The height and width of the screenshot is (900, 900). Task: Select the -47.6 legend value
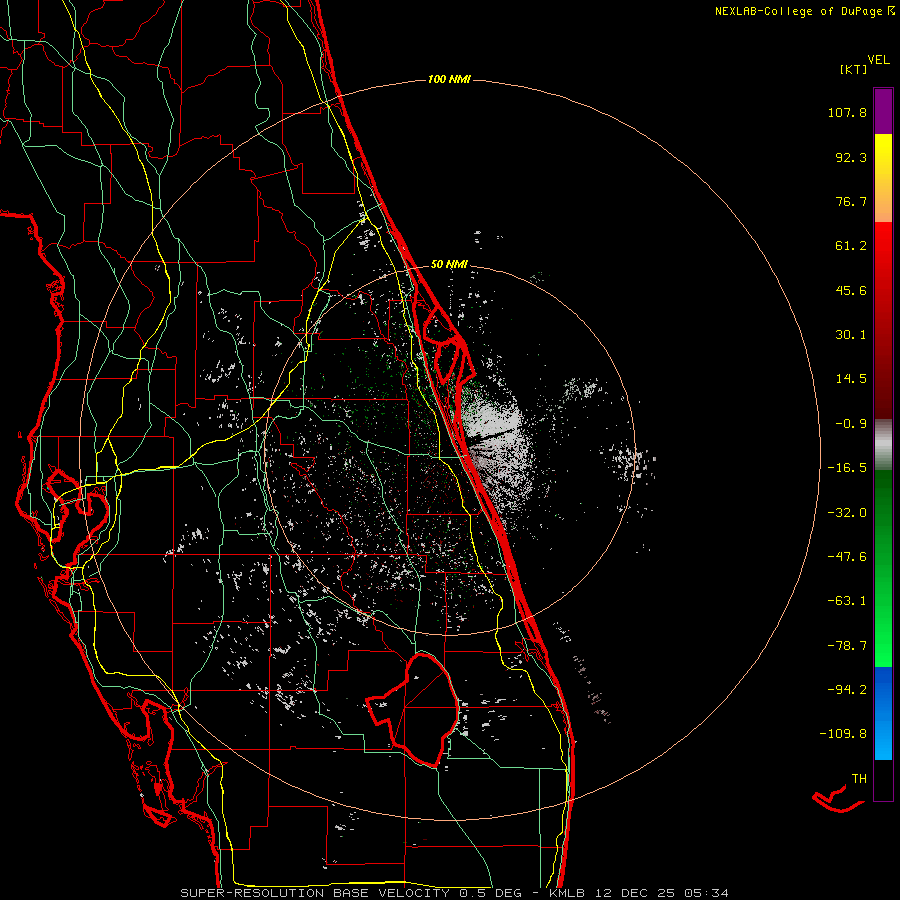tap(847, 557)
